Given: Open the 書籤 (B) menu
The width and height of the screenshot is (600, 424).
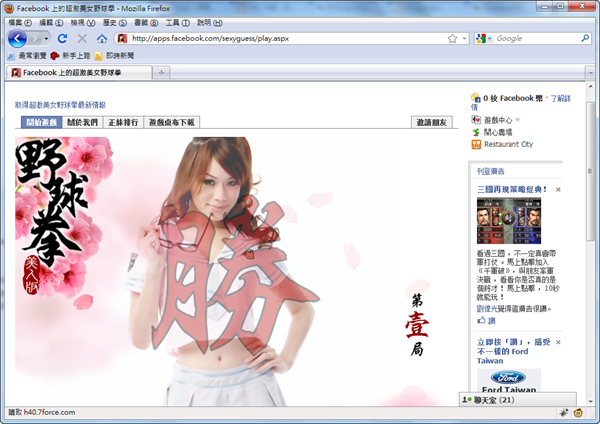Looking at the screenshot, I should point(146,23).
